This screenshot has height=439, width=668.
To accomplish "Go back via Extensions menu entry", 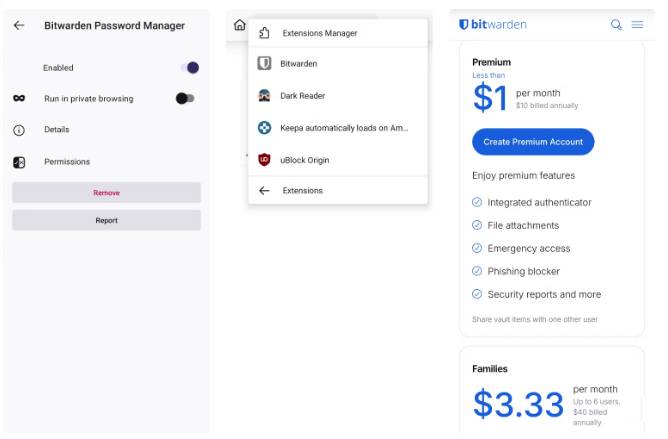I will [302, 190].
